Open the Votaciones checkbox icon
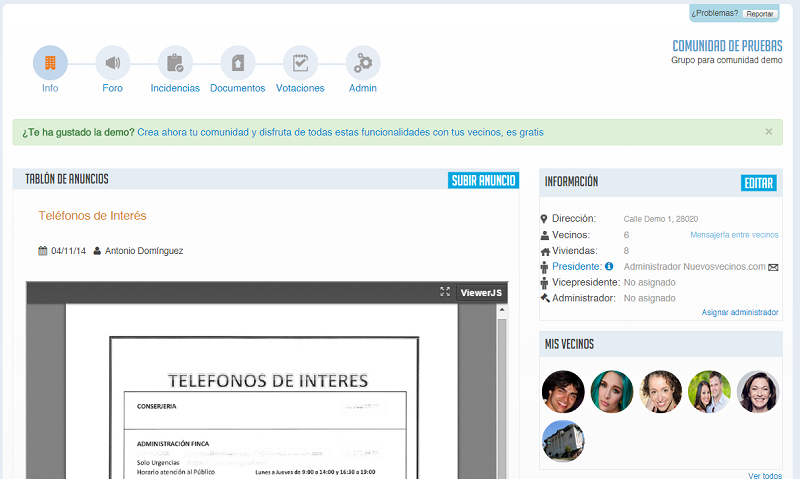The width and height of the screenshot is (800, 479). tap(300, 63)
